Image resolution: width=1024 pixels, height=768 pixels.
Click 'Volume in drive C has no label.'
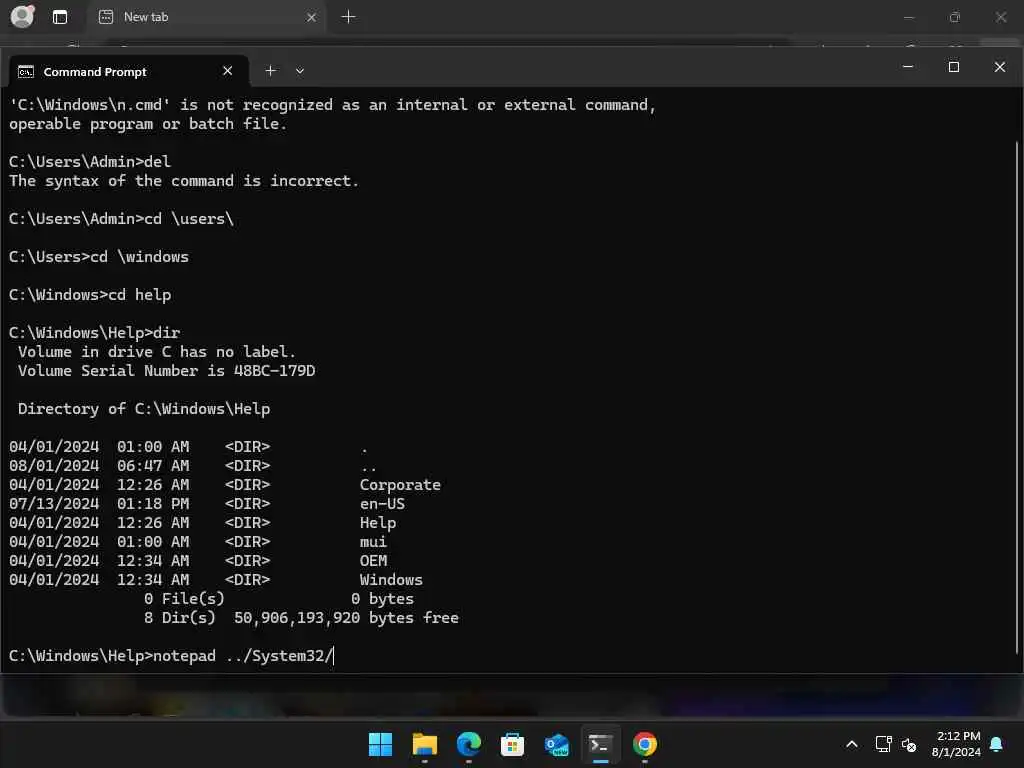click(x=157, y=351)
